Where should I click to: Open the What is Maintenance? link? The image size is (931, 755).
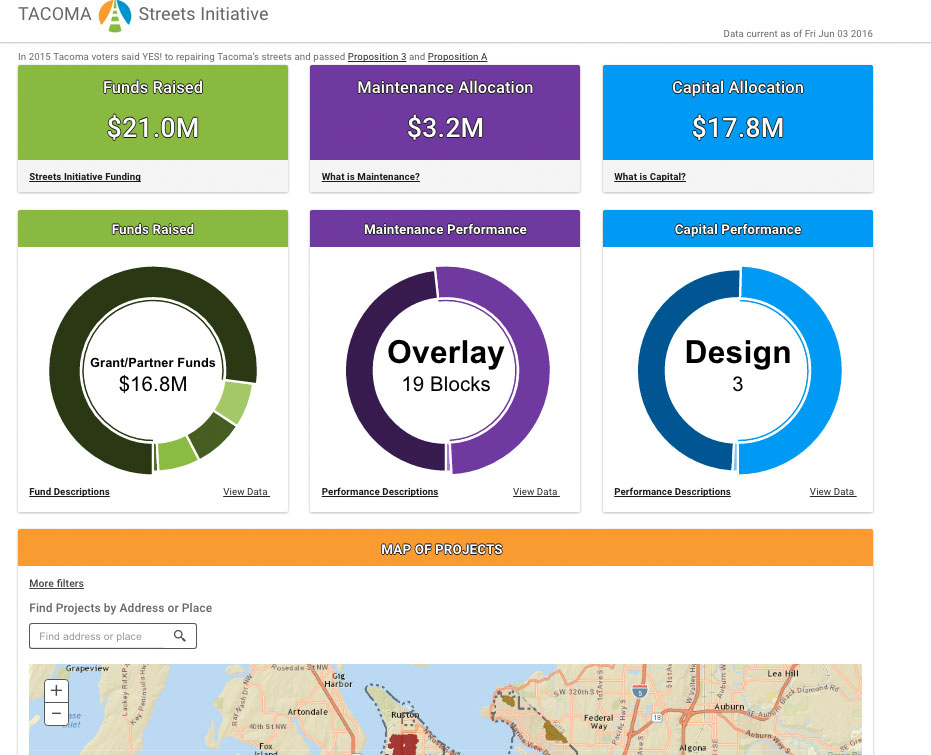[370, 177]
